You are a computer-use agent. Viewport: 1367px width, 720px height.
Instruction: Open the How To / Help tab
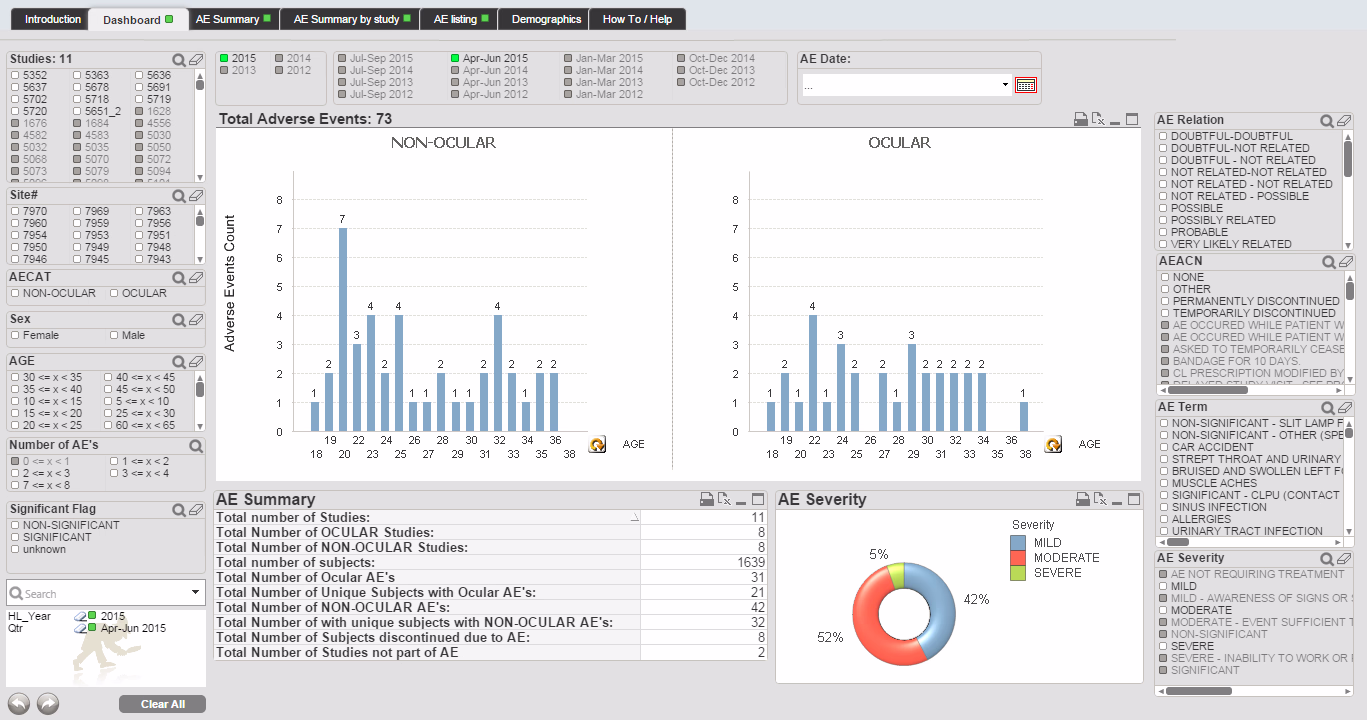[x=637, y=19]
